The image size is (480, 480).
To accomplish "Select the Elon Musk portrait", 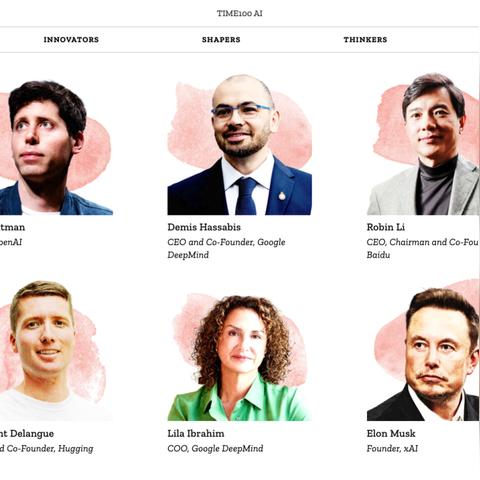I will coord(423,350).
